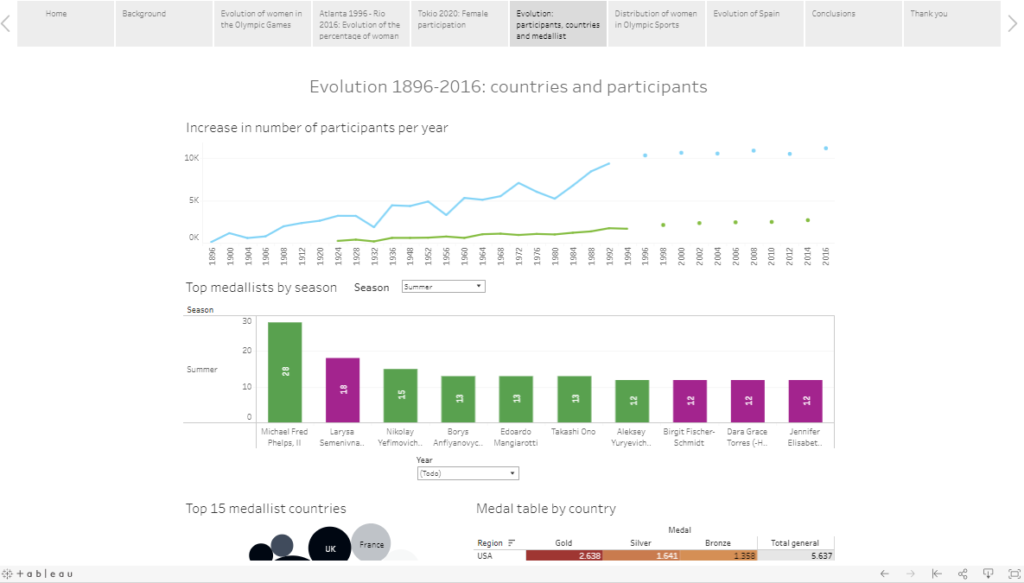Go to previous story point with left arrow

click(6, 24)
